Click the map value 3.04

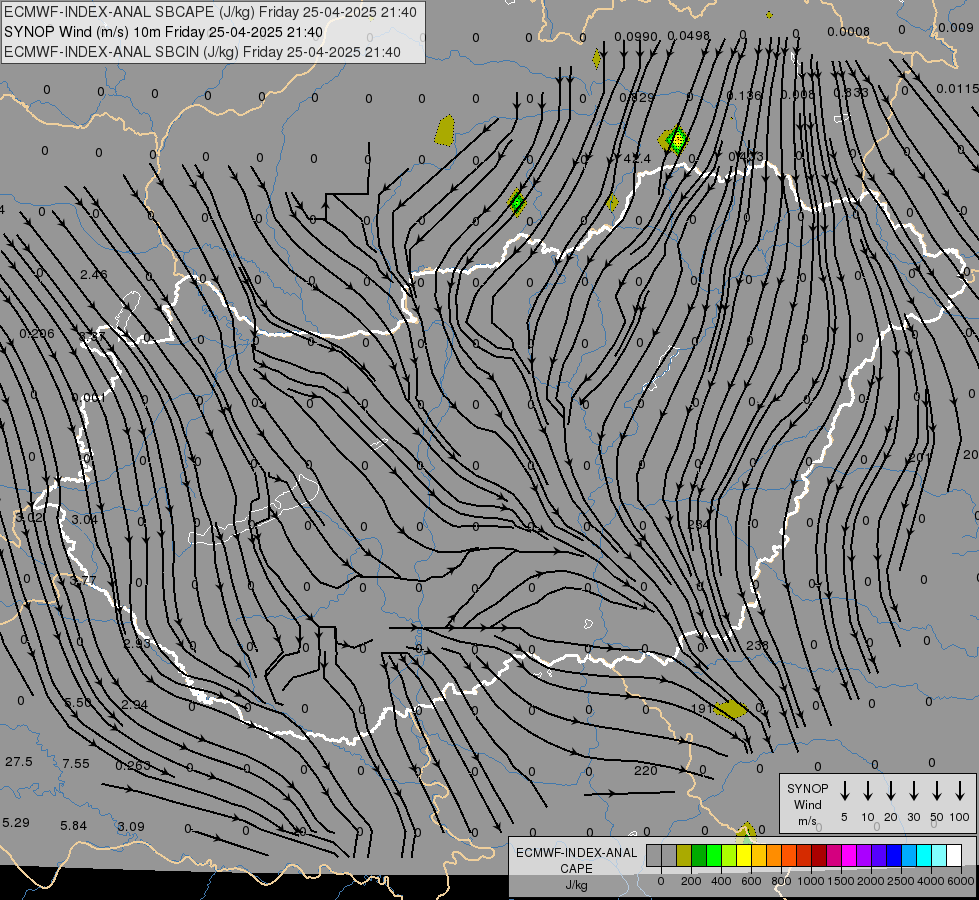coord(84,520)
